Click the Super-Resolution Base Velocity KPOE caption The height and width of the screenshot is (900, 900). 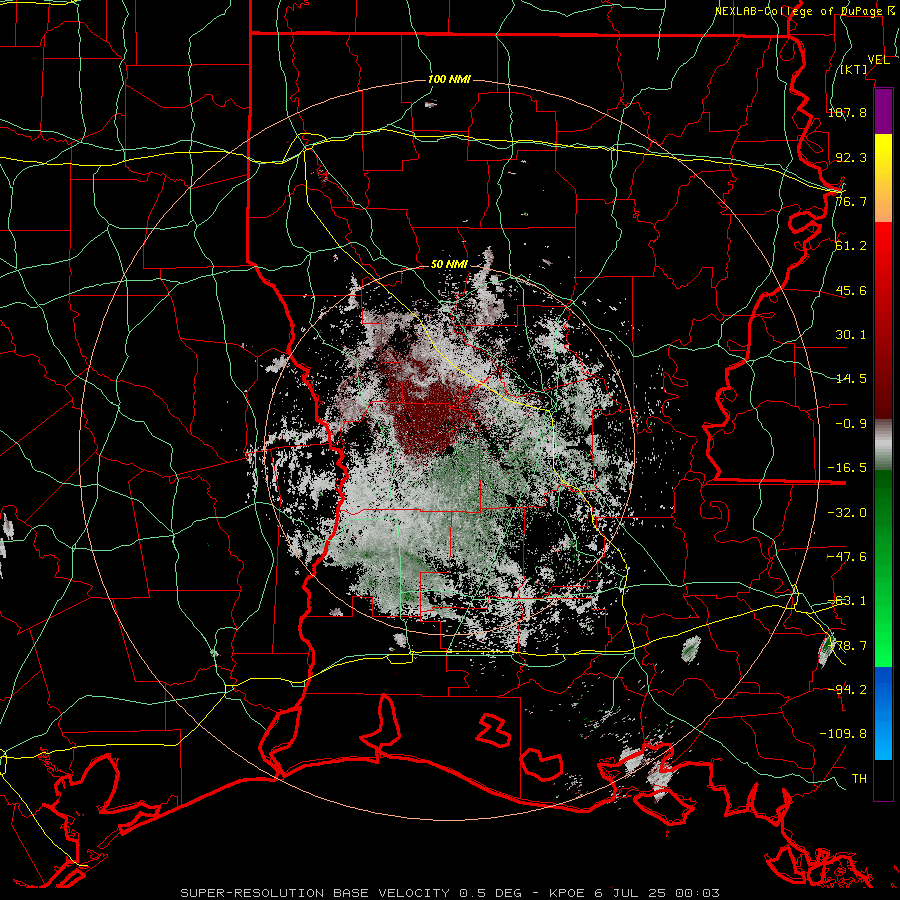450,893
